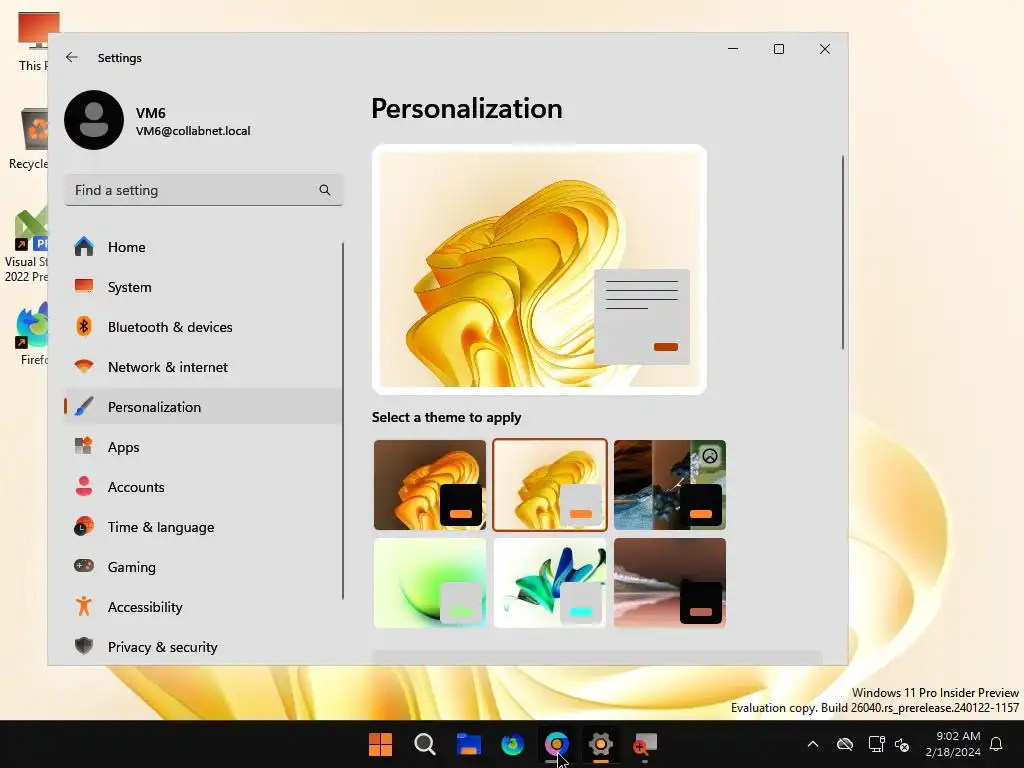Focus the Find a setting search box
Screen dimensions: 1024x768
[204, 190]
